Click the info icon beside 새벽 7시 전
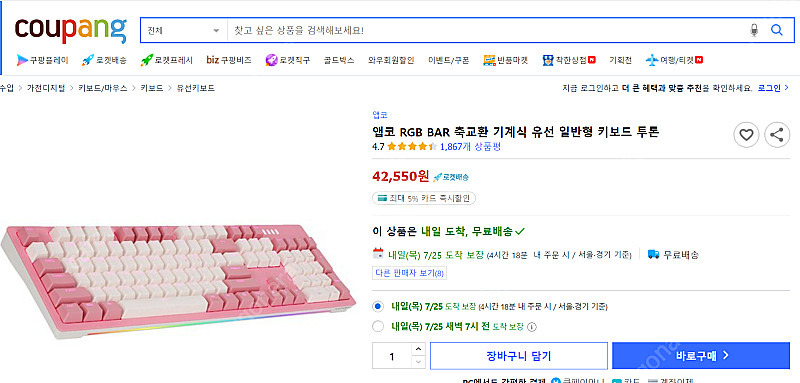Screen dimensions: 800x383 pyautogui.click(x=531, y=327)
